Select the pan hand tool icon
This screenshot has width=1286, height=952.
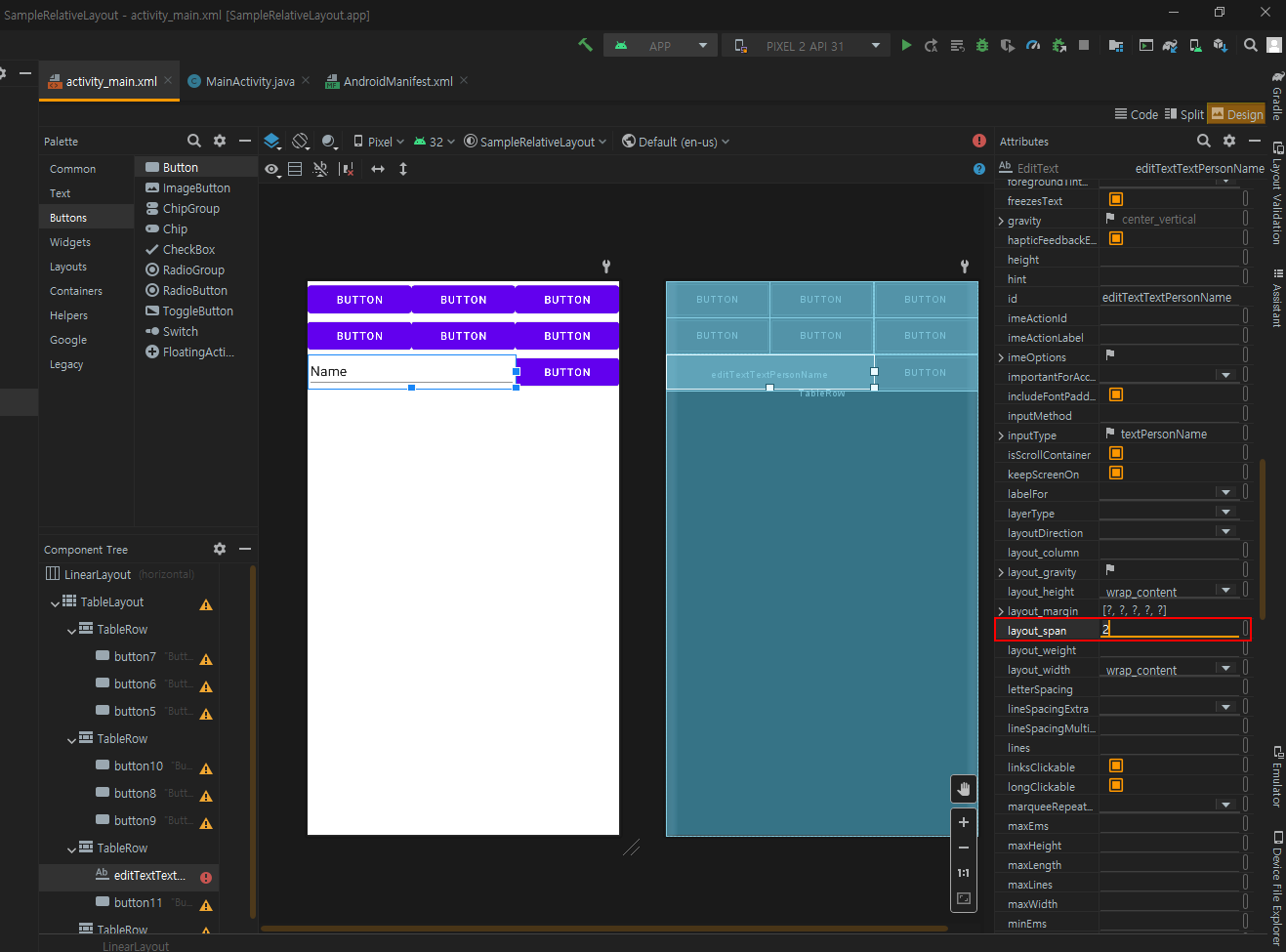(x=964, y=789)
